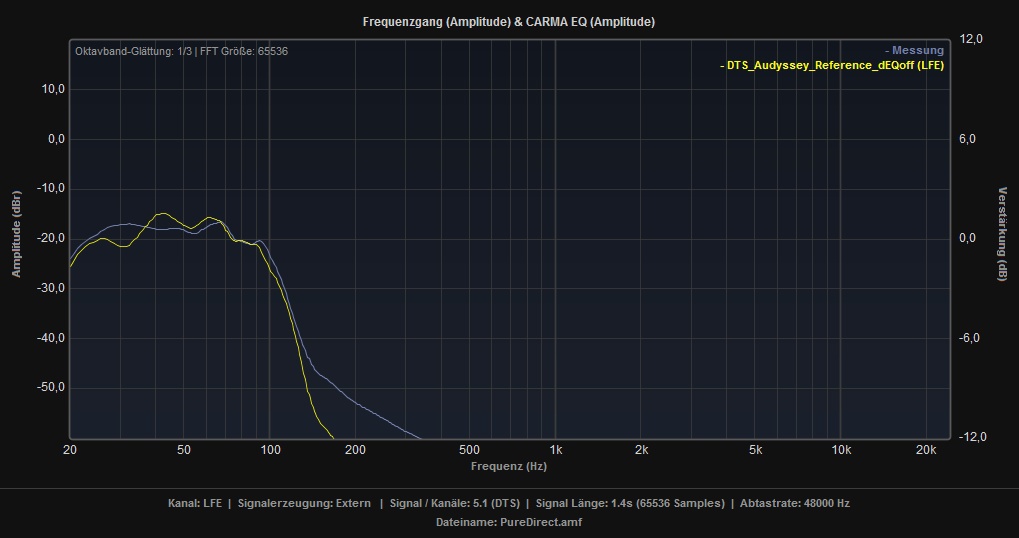The width and height of the screenshot is (1019, 538).
Task: Click the chart title Frequenzgang (Amplitude) & CARMA EQ
Action: 509,21
